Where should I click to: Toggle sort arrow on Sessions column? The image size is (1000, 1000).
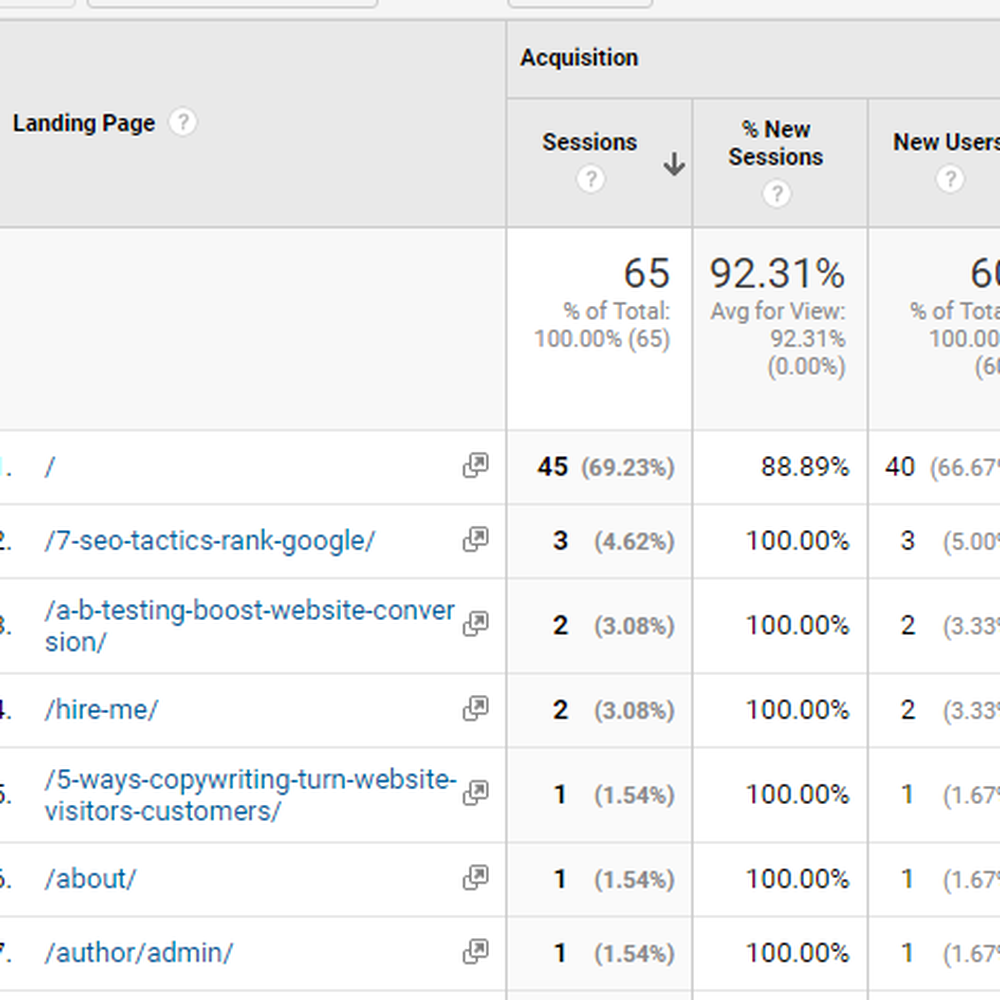(674, 165)
